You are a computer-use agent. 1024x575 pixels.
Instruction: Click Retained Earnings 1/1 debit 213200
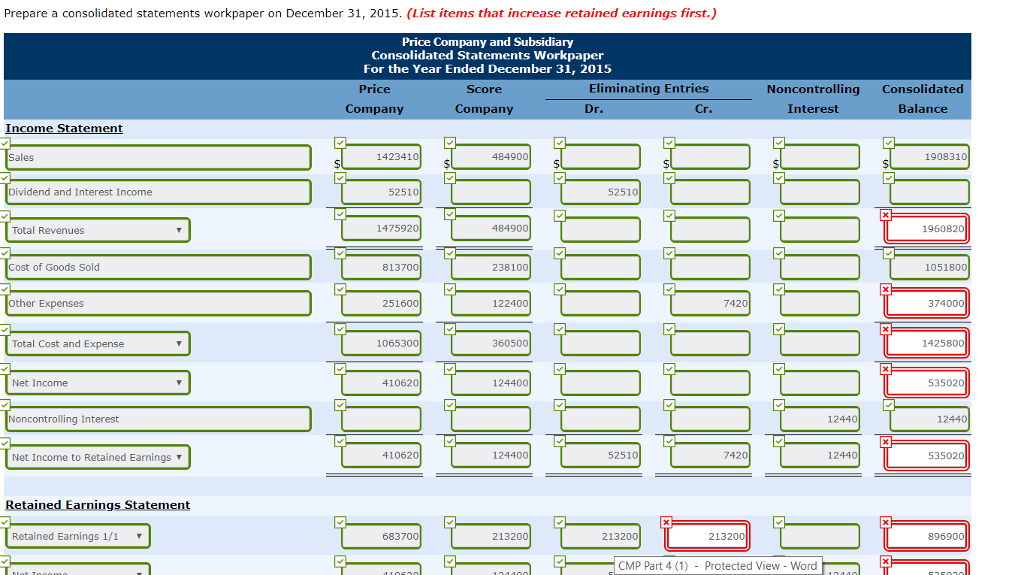point(600,536)
